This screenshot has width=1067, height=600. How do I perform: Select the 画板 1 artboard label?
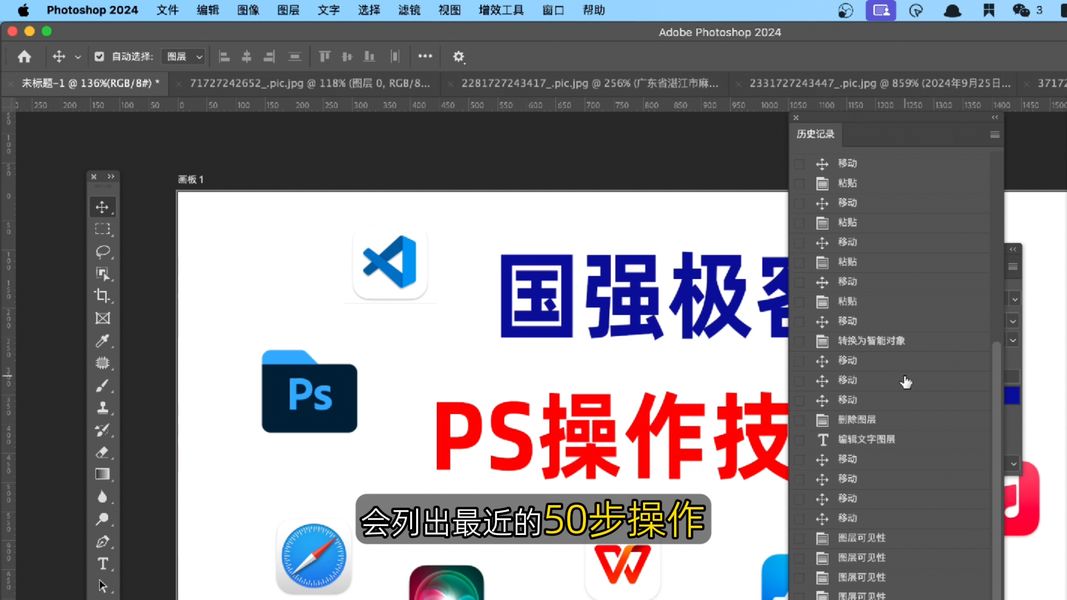(191, 180)
